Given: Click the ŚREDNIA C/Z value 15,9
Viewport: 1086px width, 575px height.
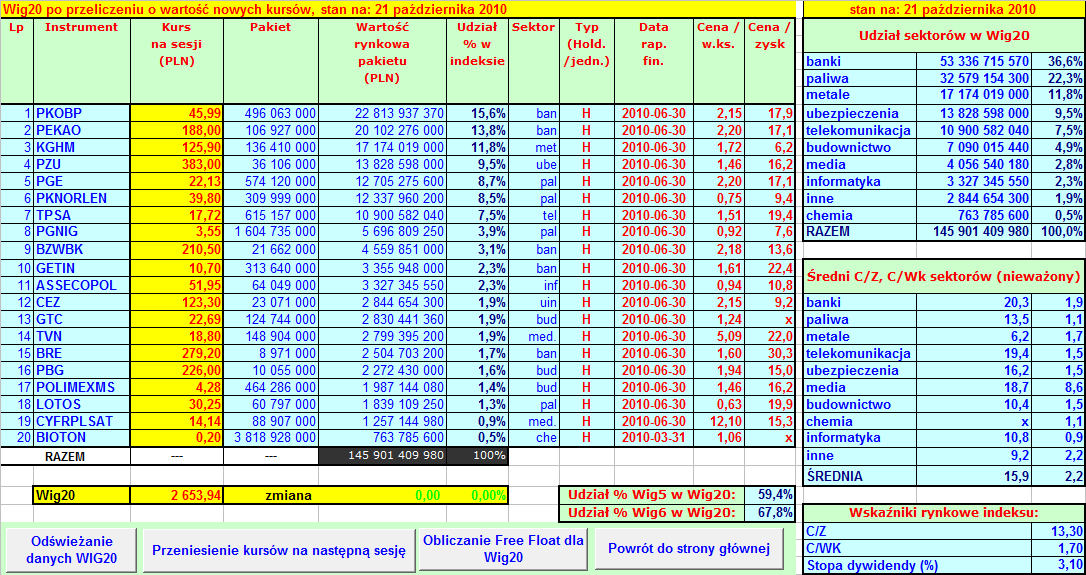Looking at the screenshot, I should [974, 476].
